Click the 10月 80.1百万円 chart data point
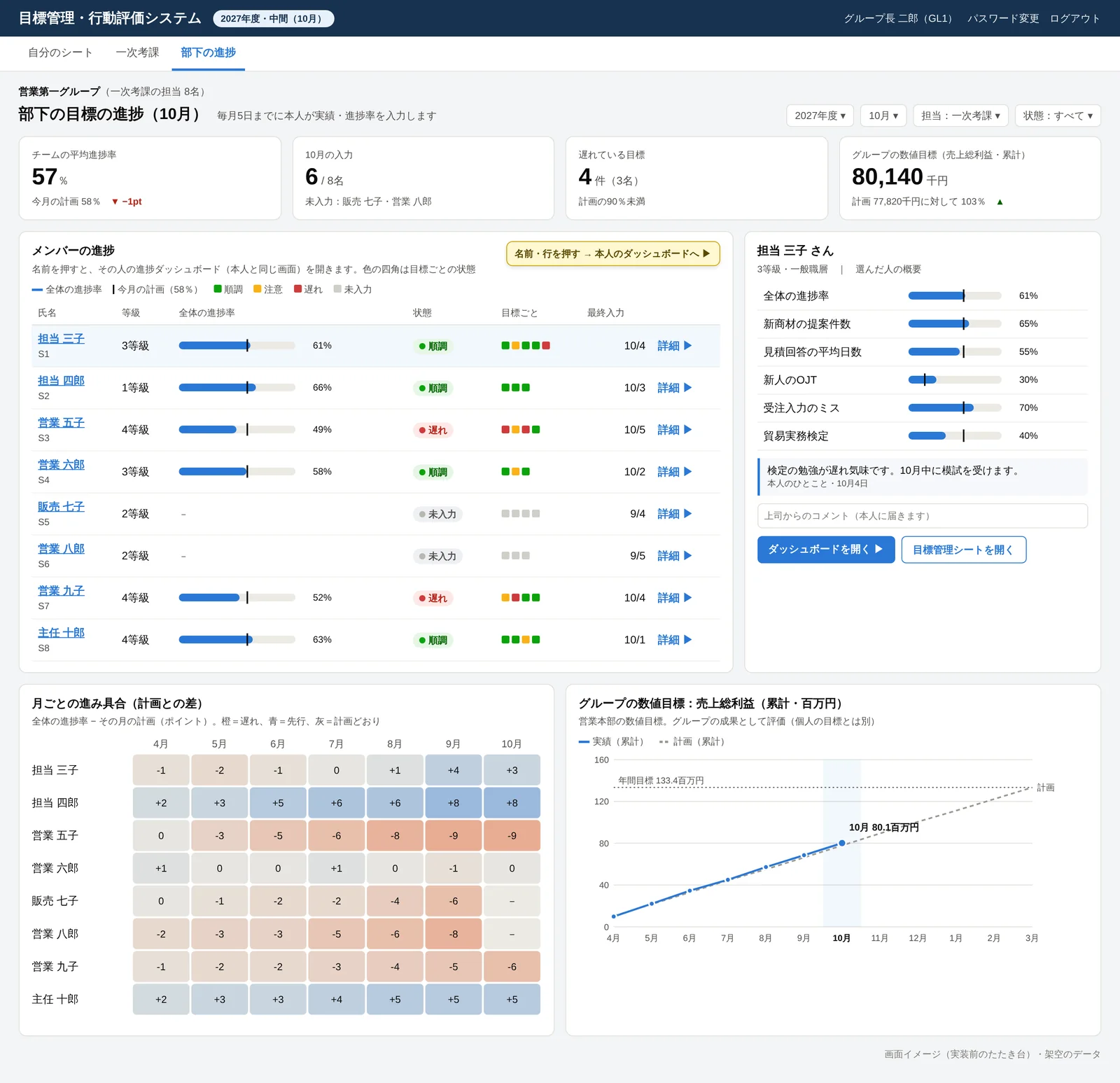Screen dimensions: 1120x1083 tap(842, 843)
